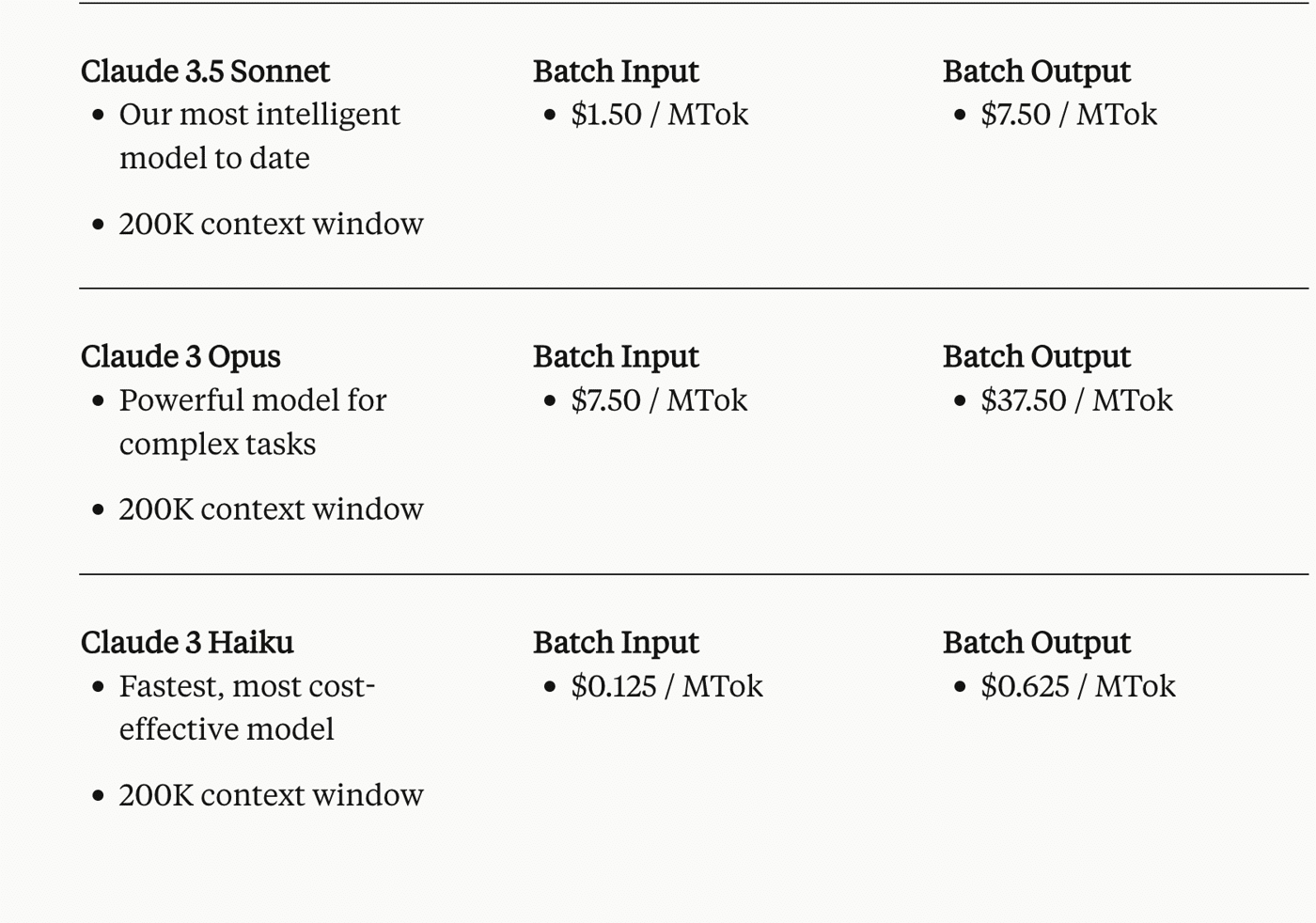Click 'Fastest, most cost-effective model' text
This screenshot has height=923, width=1316.
coord(247,708)
